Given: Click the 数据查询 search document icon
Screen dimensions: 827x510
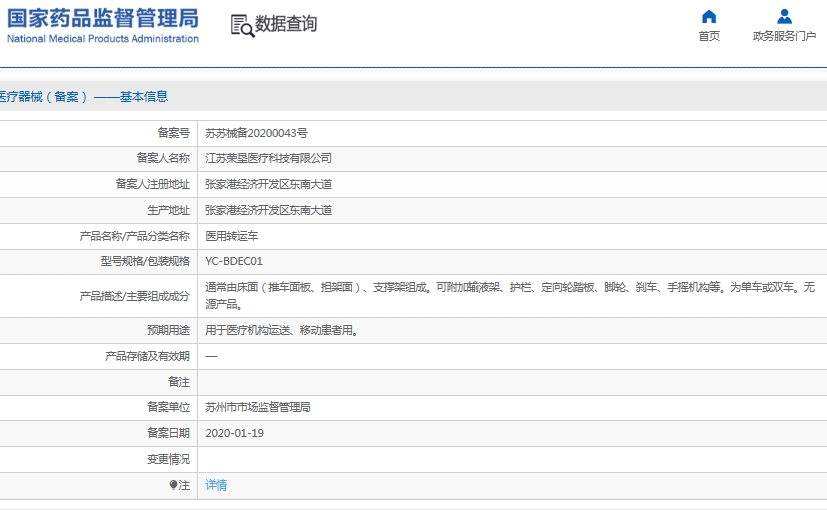Looking at the screenshot, I should point(242,25).
